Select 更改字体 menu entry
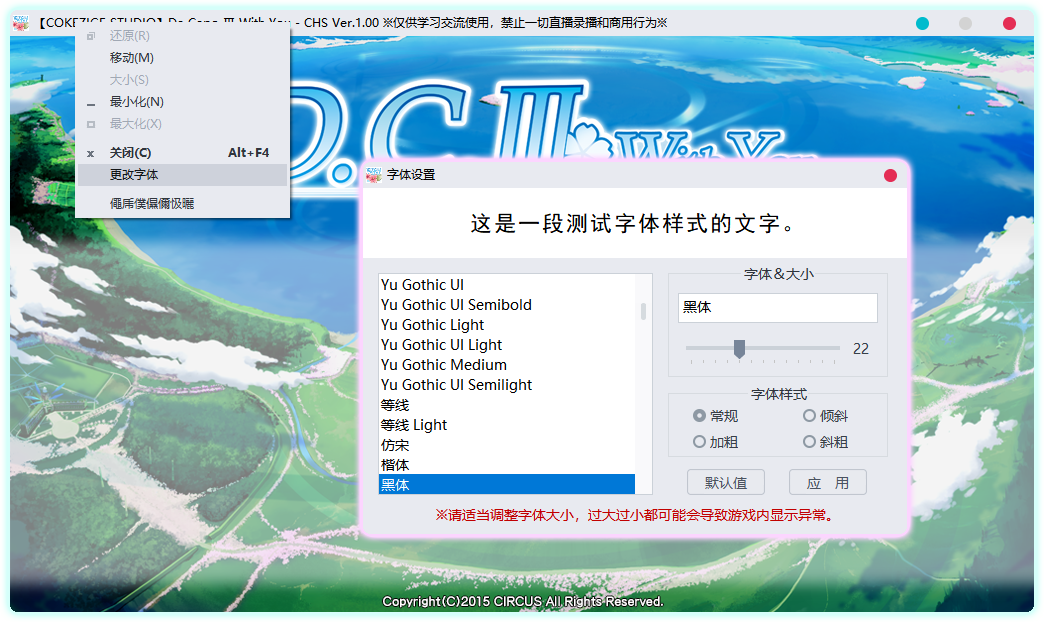1044x622 pixels. 182,175
